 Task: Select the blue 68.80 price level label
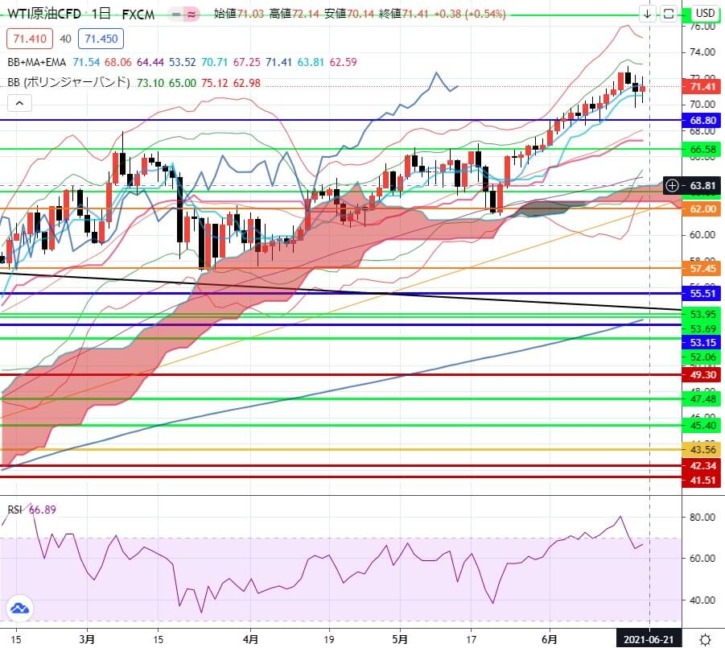tap(703, 120)
